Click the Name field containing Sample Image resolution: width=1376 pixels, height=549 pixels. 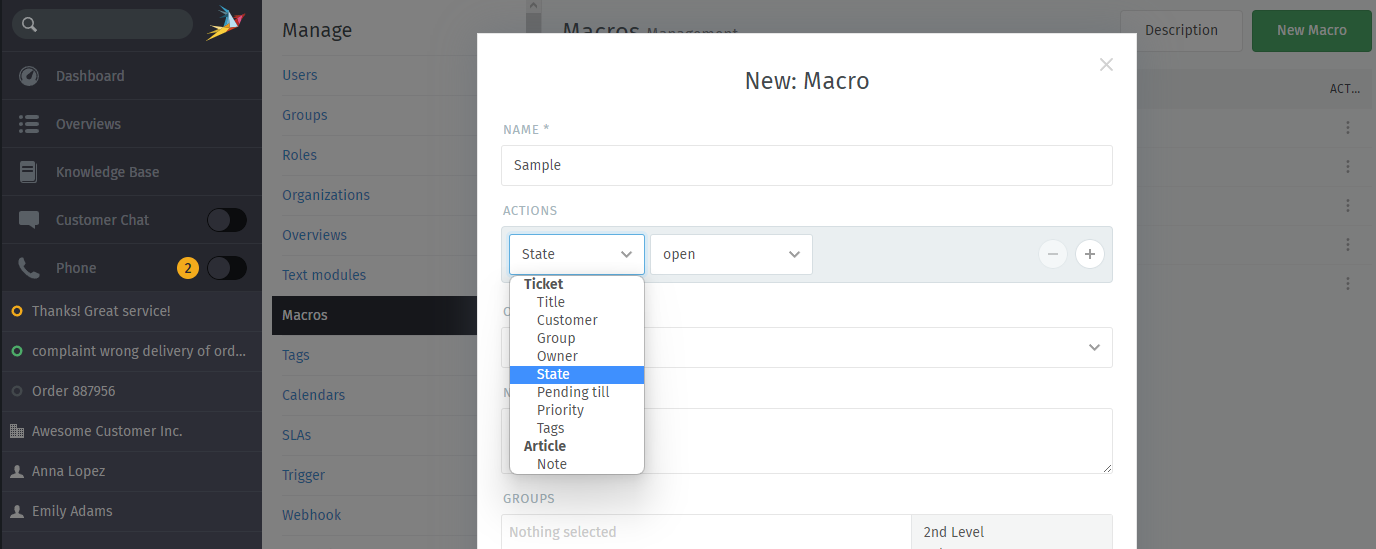click(x=807, y=165)
